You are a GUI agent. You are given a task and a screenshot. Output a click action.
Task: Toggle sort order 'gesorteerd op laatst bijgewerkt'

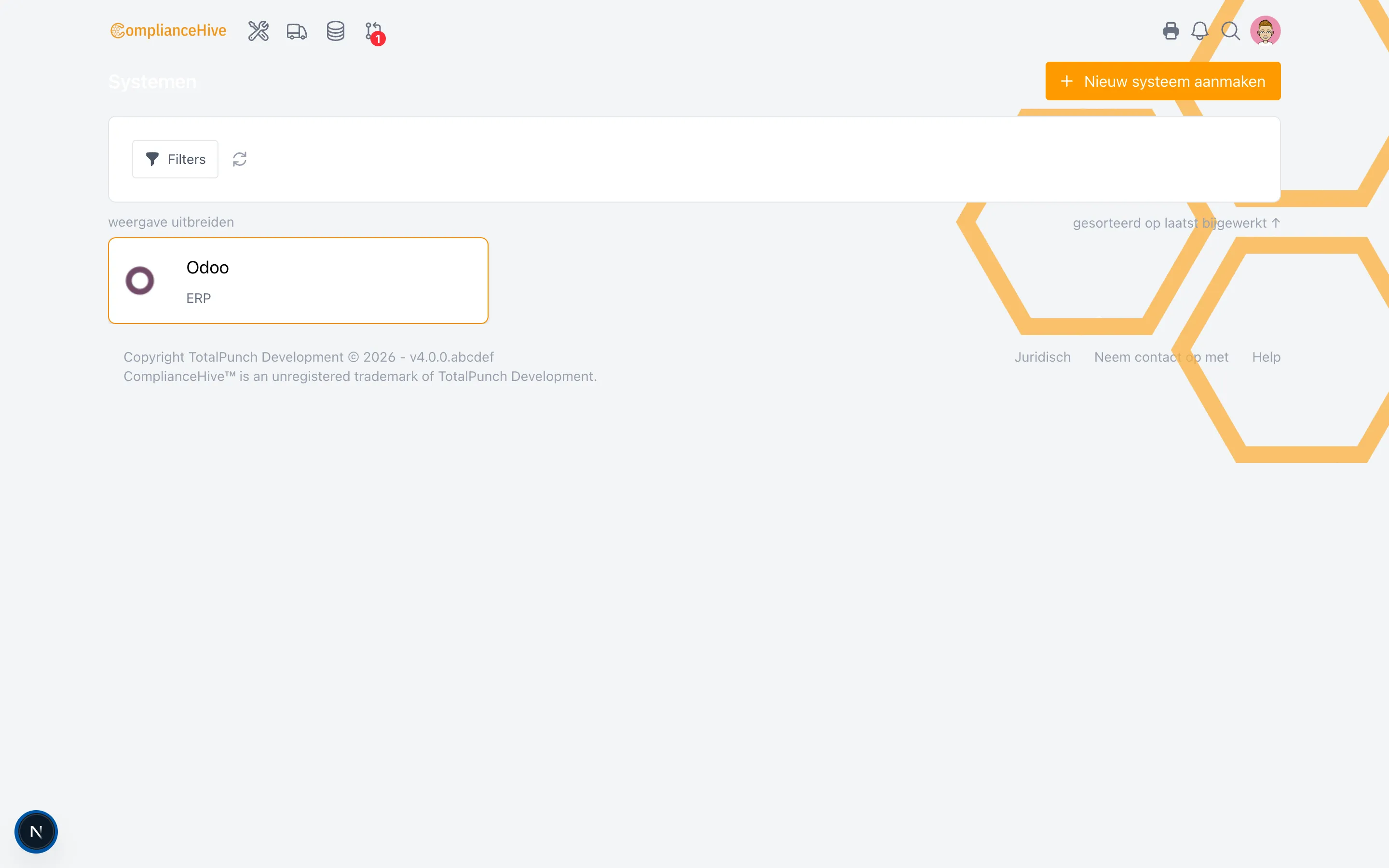[1176, 223]
